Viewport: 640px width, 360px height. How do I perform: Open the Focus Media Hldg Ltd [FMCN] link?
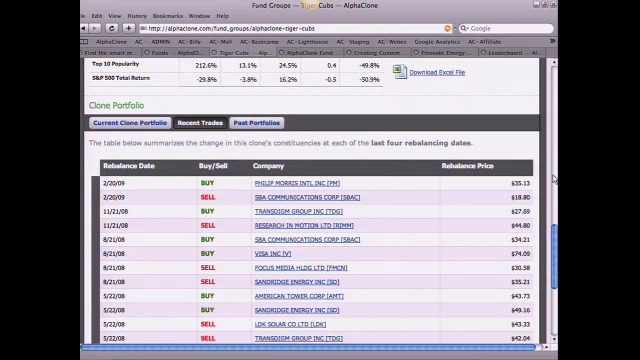pos(301,268)
